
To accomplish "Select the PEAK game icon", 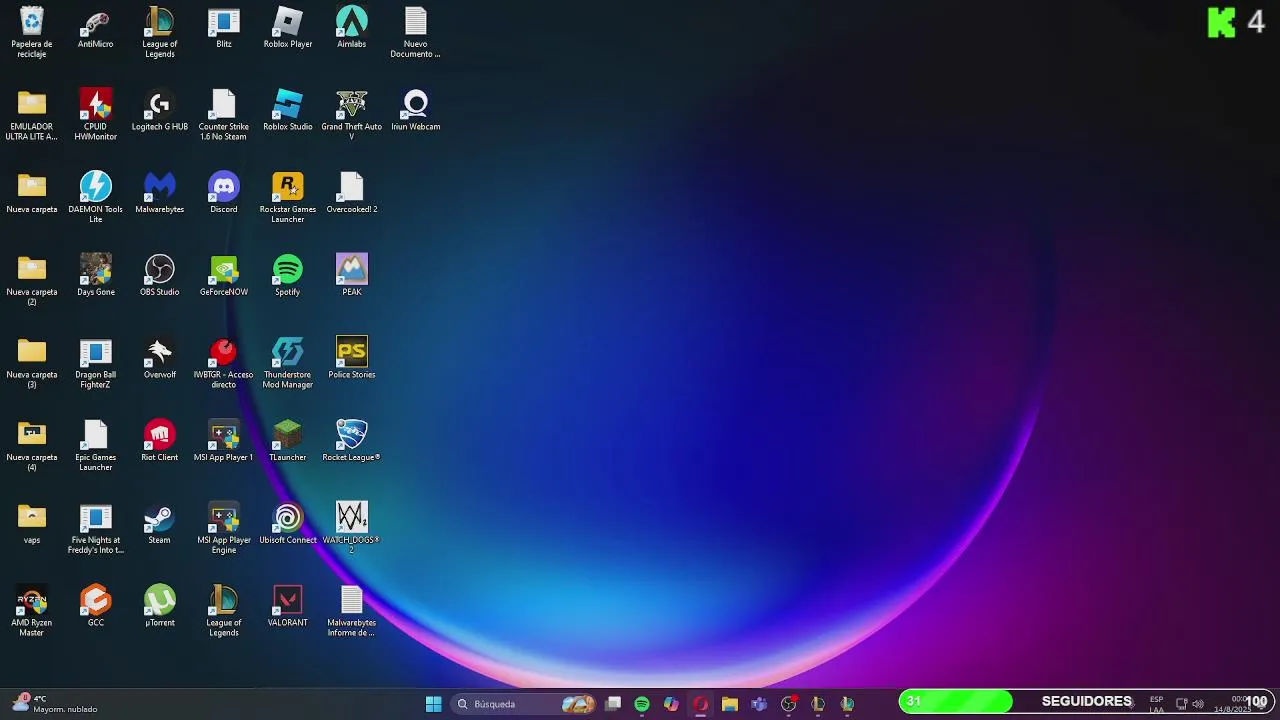I will (352, 275).
